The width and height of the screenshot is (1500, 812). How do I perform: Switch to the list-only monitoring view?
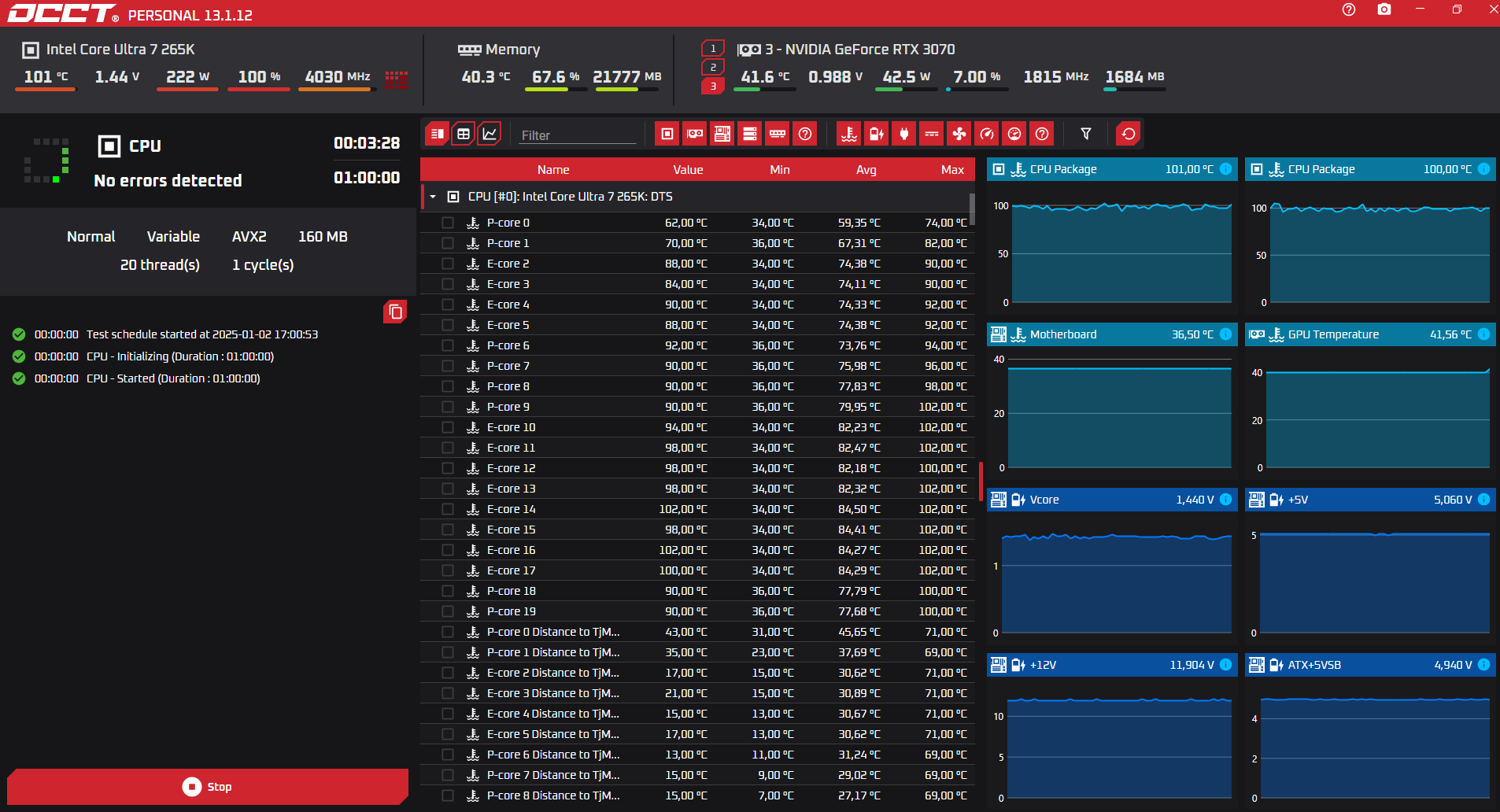click(x=438, y=134)
